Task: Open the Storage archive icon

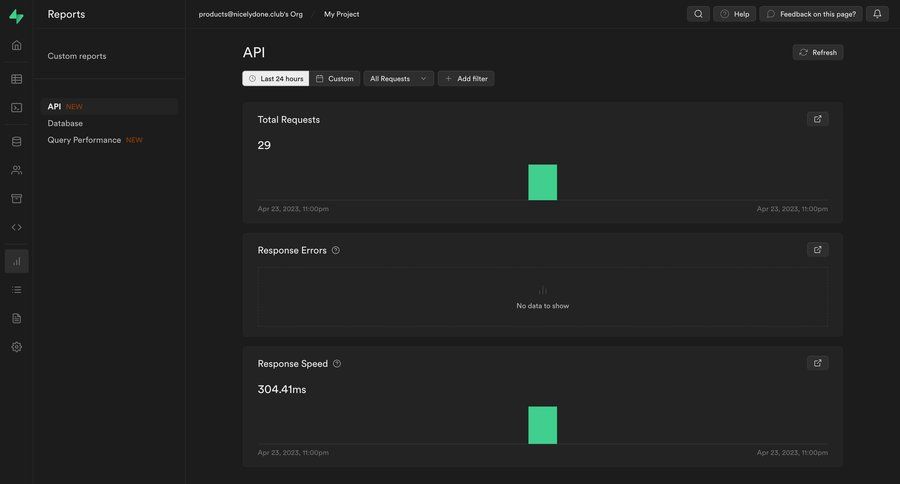Action: click(x=17, y=199)
